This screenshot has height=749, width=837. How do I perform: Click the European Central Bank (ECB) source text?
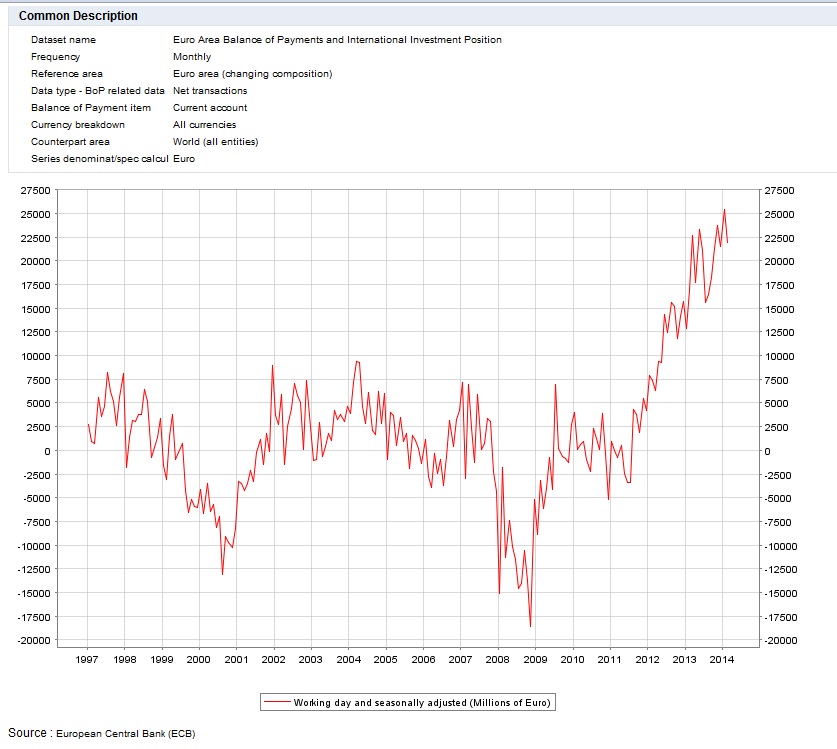point(125,734)
